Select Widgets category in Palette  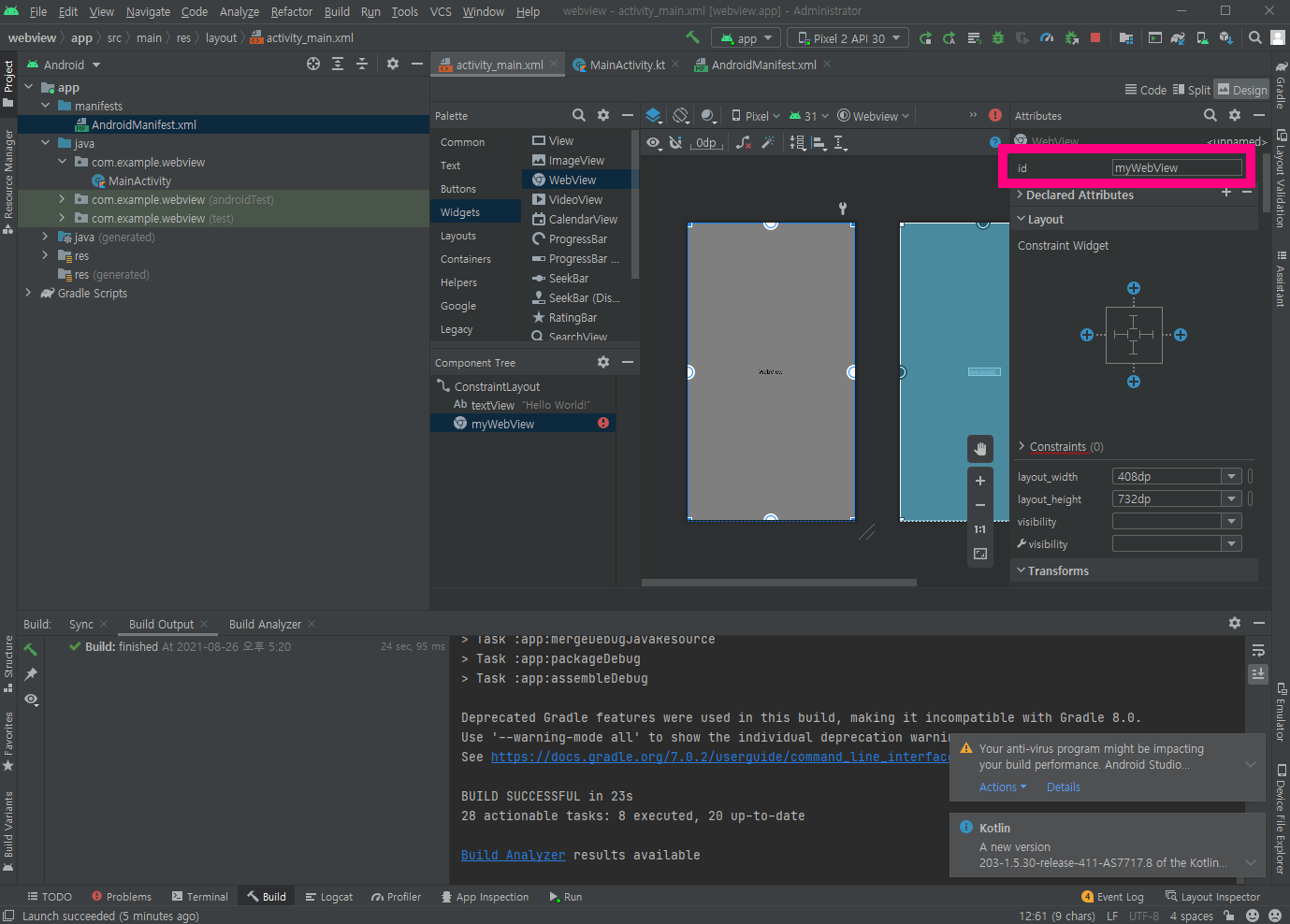[x=475, y=212]
